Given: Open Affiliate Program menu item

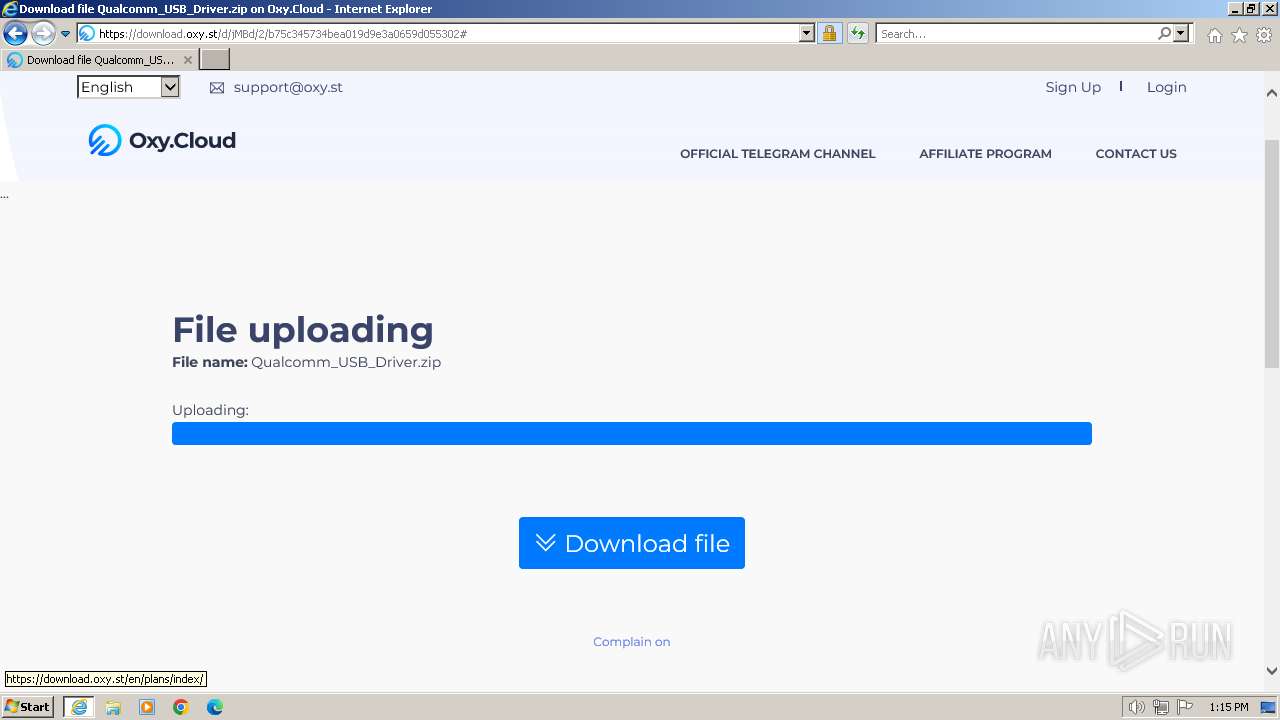Looking at the screenshot, I should tap(985, 154).
